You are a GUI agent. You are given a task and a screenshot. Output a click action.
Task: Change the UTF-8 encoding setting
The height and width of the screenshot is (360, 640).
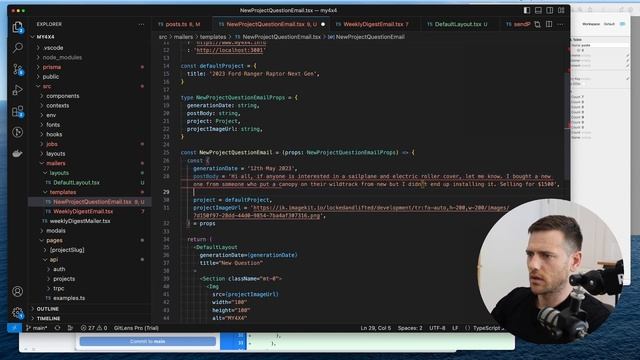coord(437,328)
